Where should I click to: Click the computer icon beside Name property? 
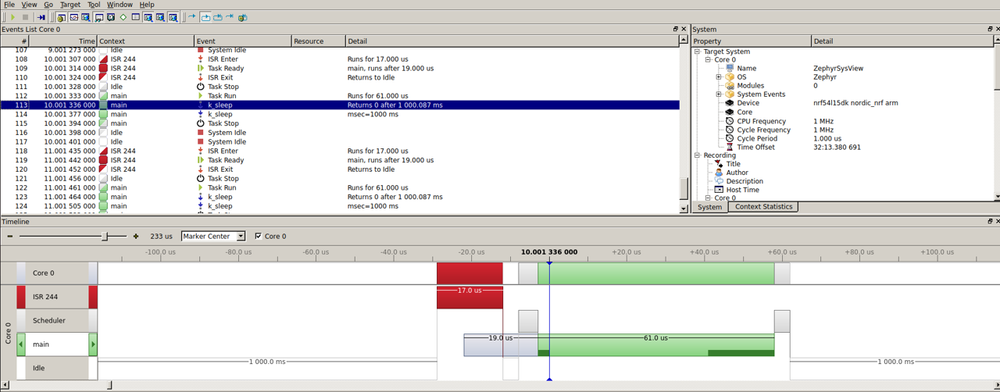point(730,68)
